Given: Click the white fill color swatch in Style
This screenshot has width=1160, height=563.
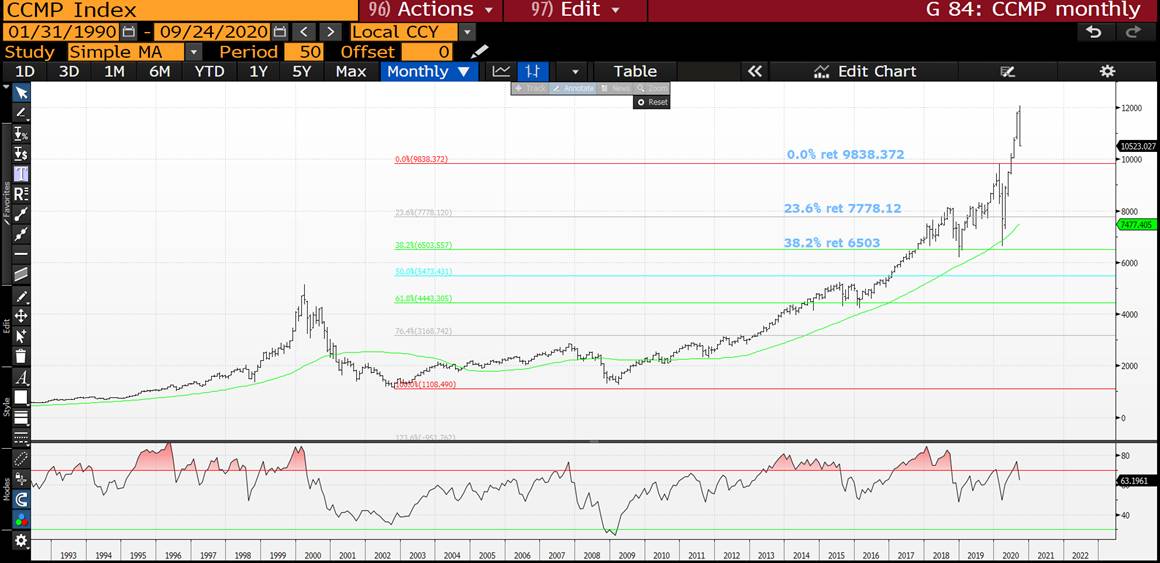Looking at the screenshot, I should click(x=21, y=397).
